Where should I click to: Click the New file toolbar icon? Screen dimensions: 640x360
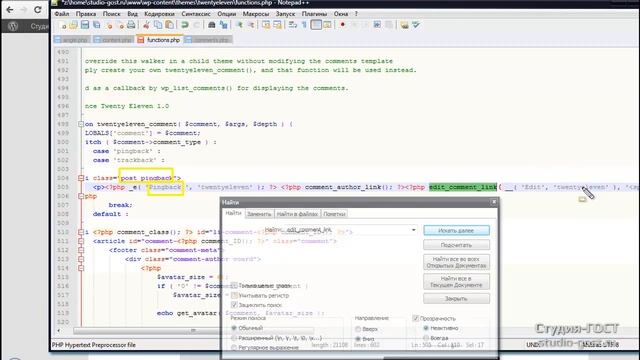[x=62, y=25]
